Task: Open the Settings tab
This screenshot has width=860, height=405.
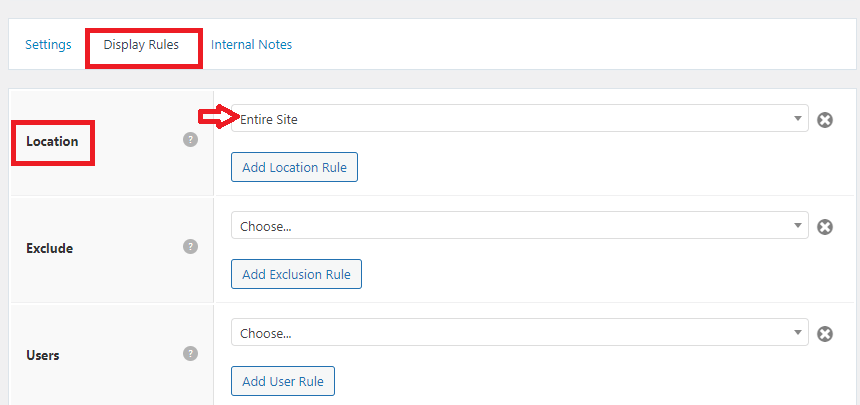Action: (48, 44)
